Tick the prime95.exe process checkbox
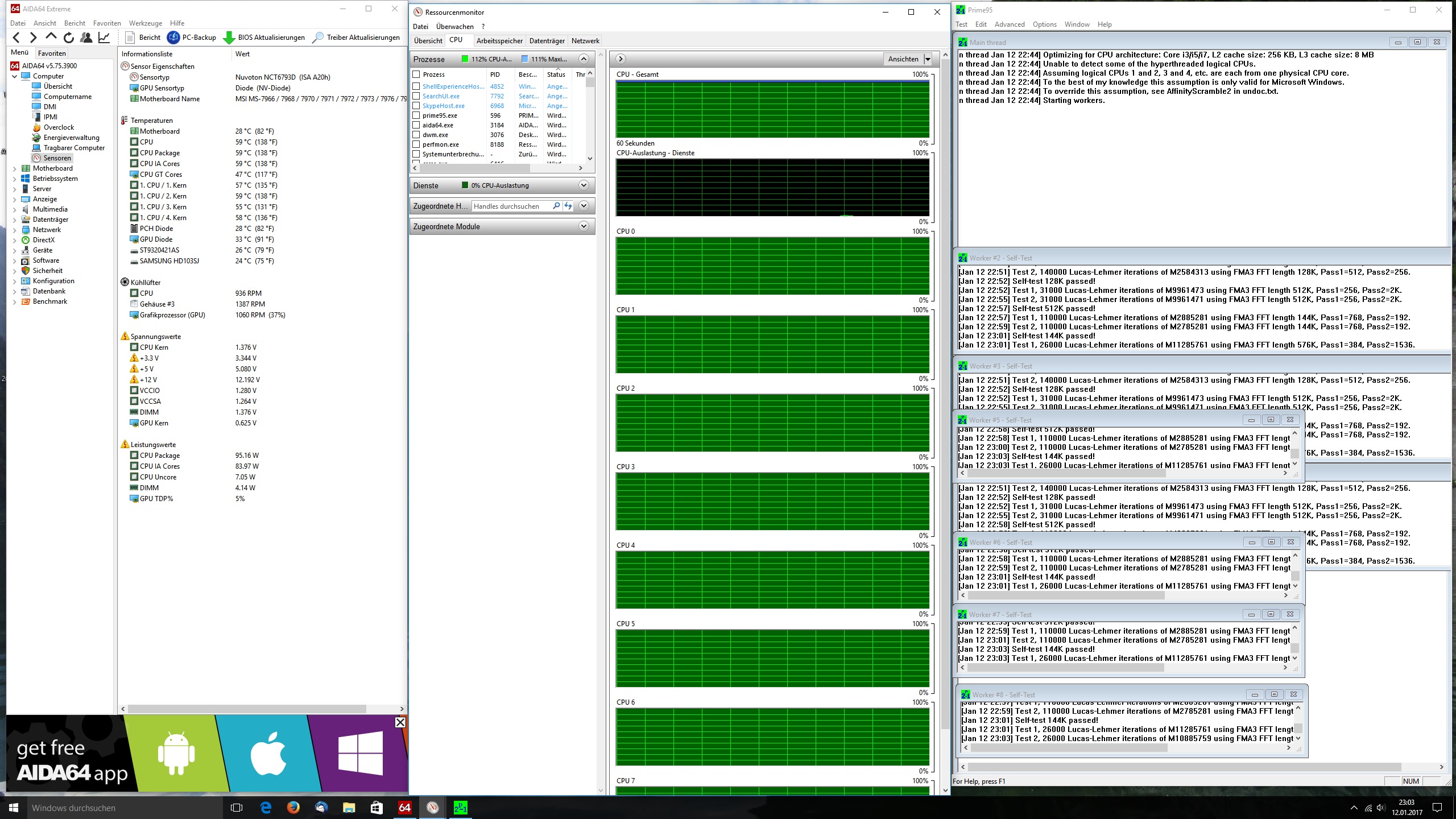 pyautogui.click(x=416, y=115)
